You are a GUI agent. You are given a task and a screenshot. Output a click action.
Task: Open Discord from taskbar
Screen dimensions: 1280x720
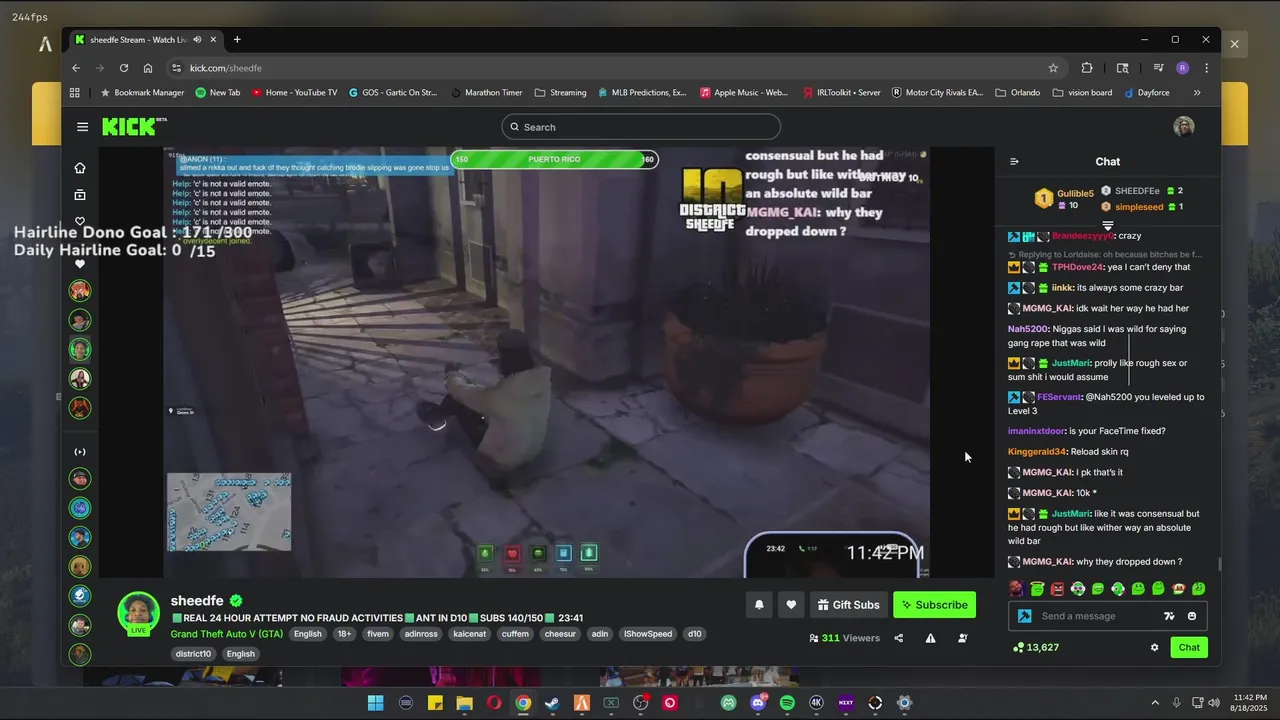[x=758, y=703]
